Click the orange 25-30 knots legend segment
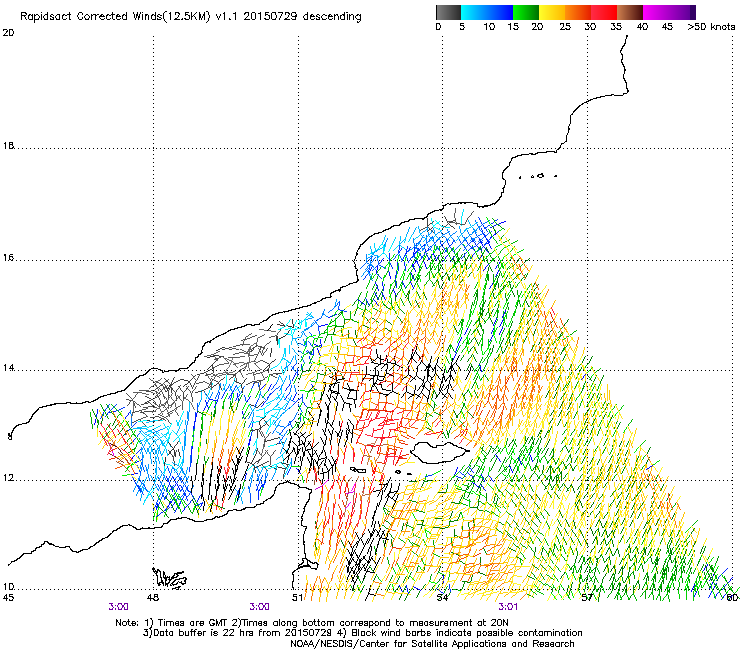This screenshot has width=740, height=650. click(x=578, y=12)
